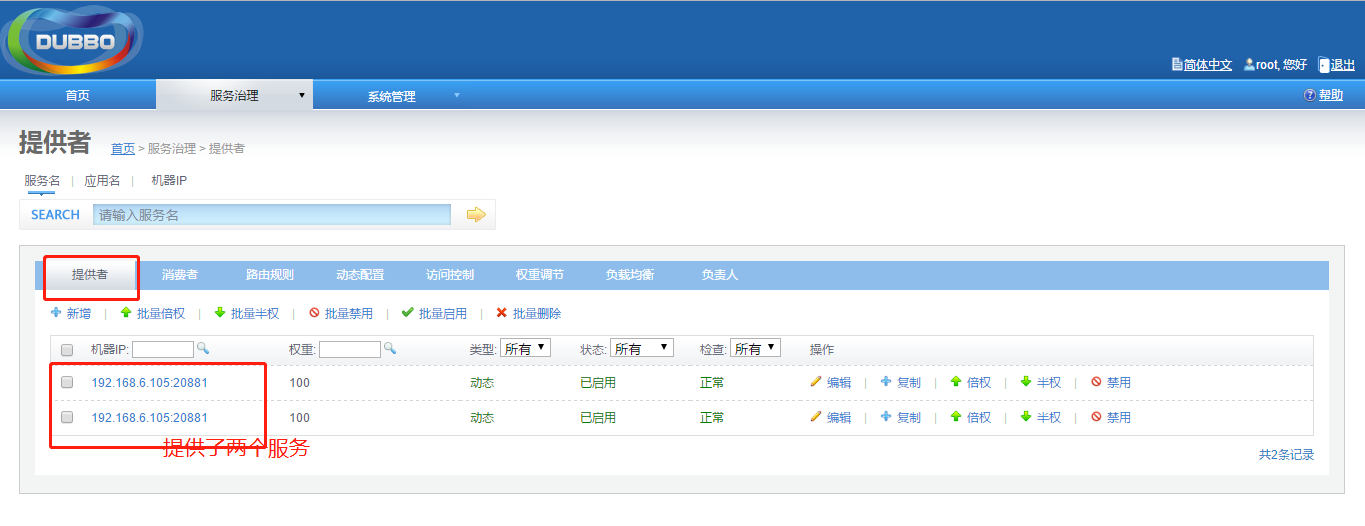Click the pencil edit icon in first row
1365x526 pixels.
tap(816, 382)
